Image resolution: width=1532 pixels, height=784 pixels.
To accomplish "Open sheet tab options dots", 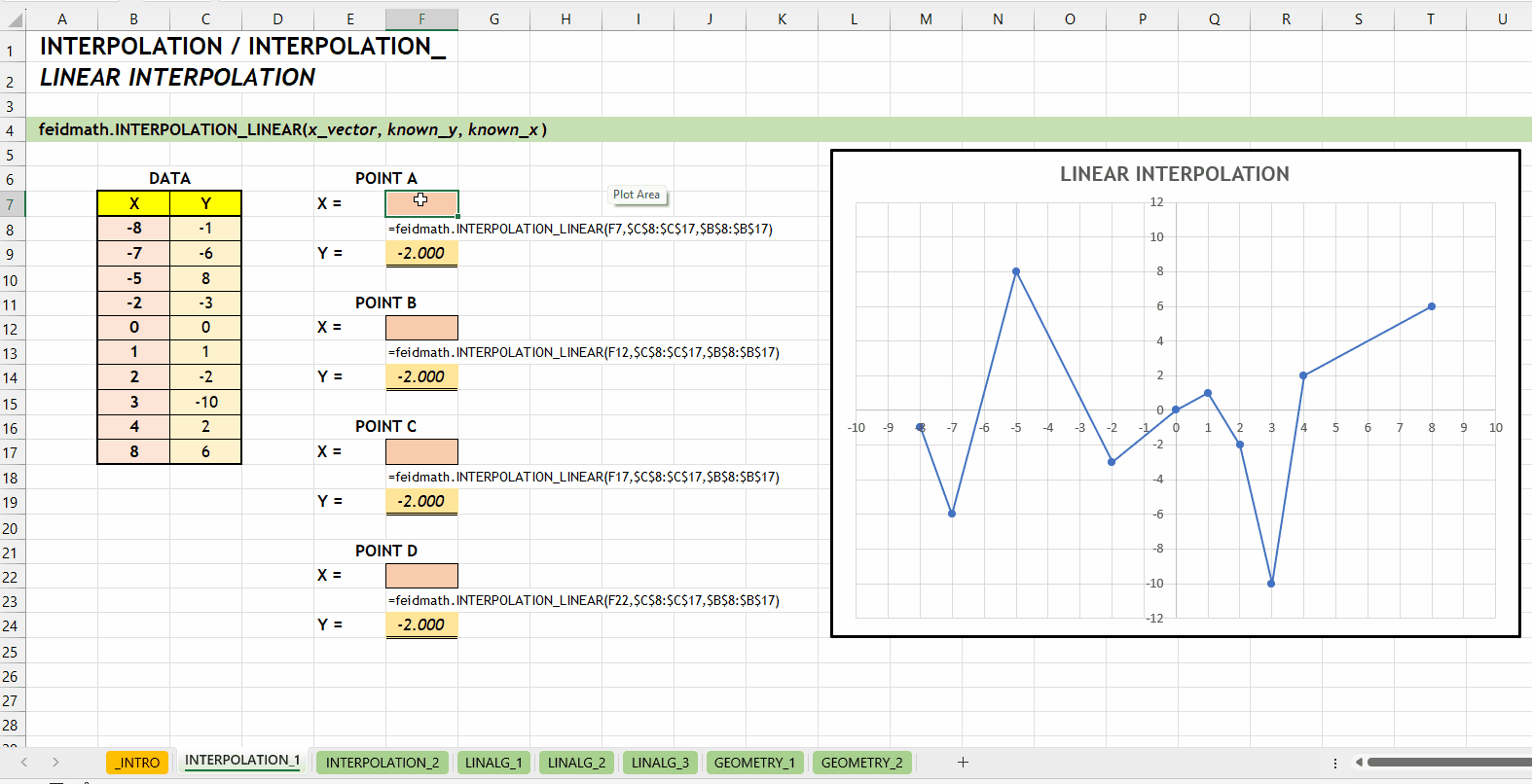I will 1335,763.
